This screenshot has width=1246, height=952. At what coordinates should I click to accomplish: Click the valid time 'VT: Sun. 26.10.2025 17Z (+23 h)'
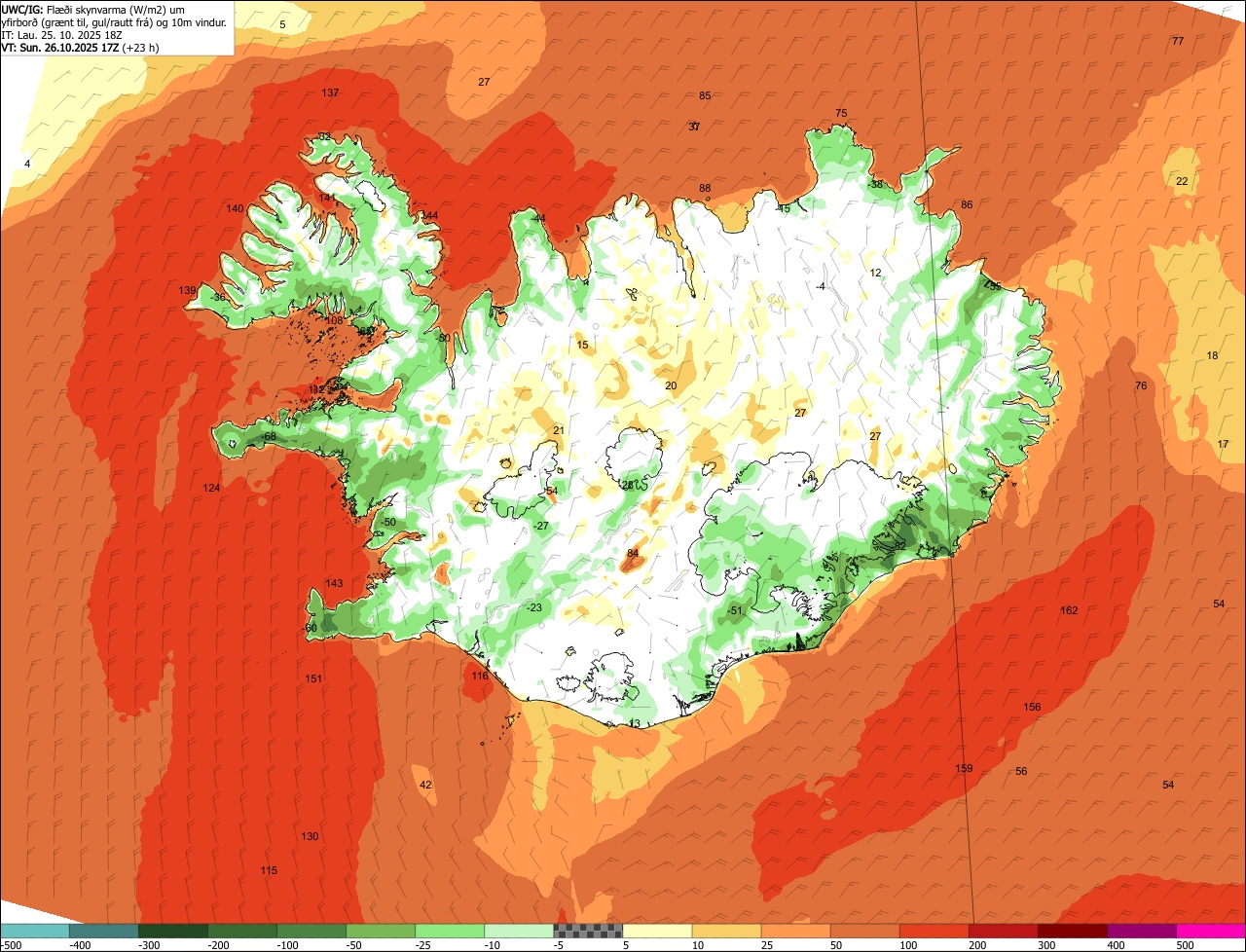(81, 47)
